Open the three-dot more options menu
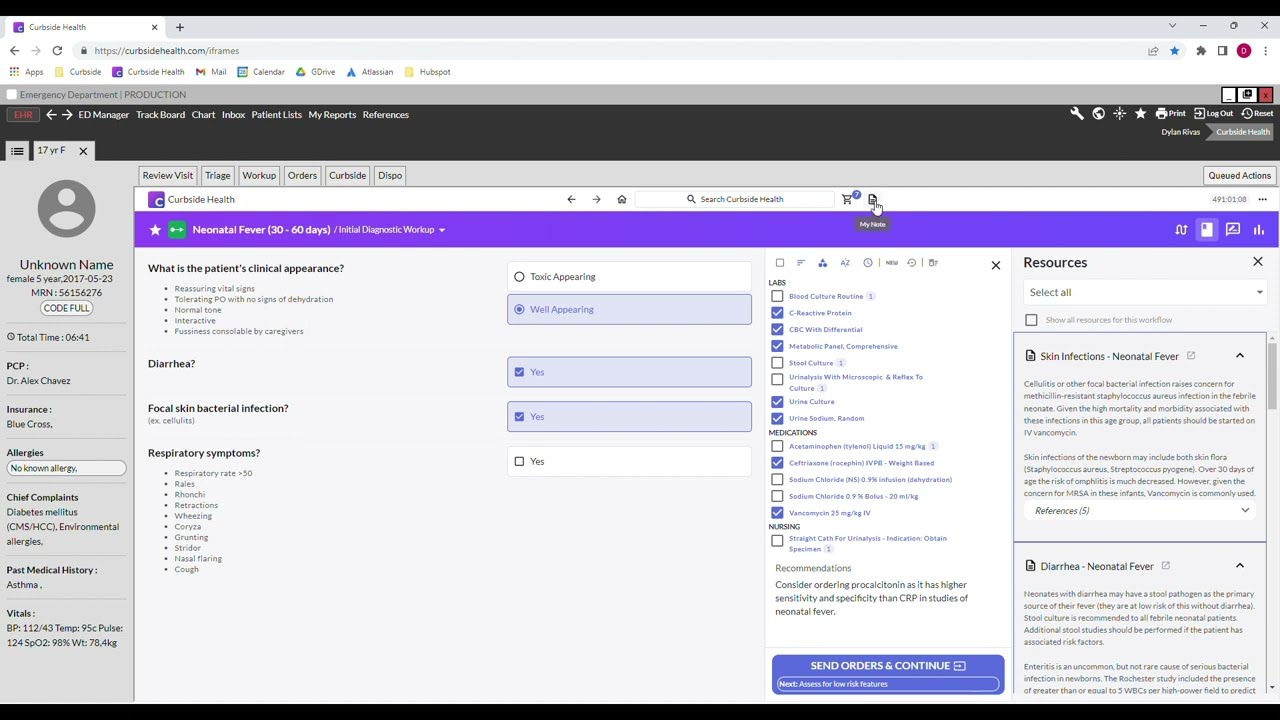 [x=1262, y=199]
